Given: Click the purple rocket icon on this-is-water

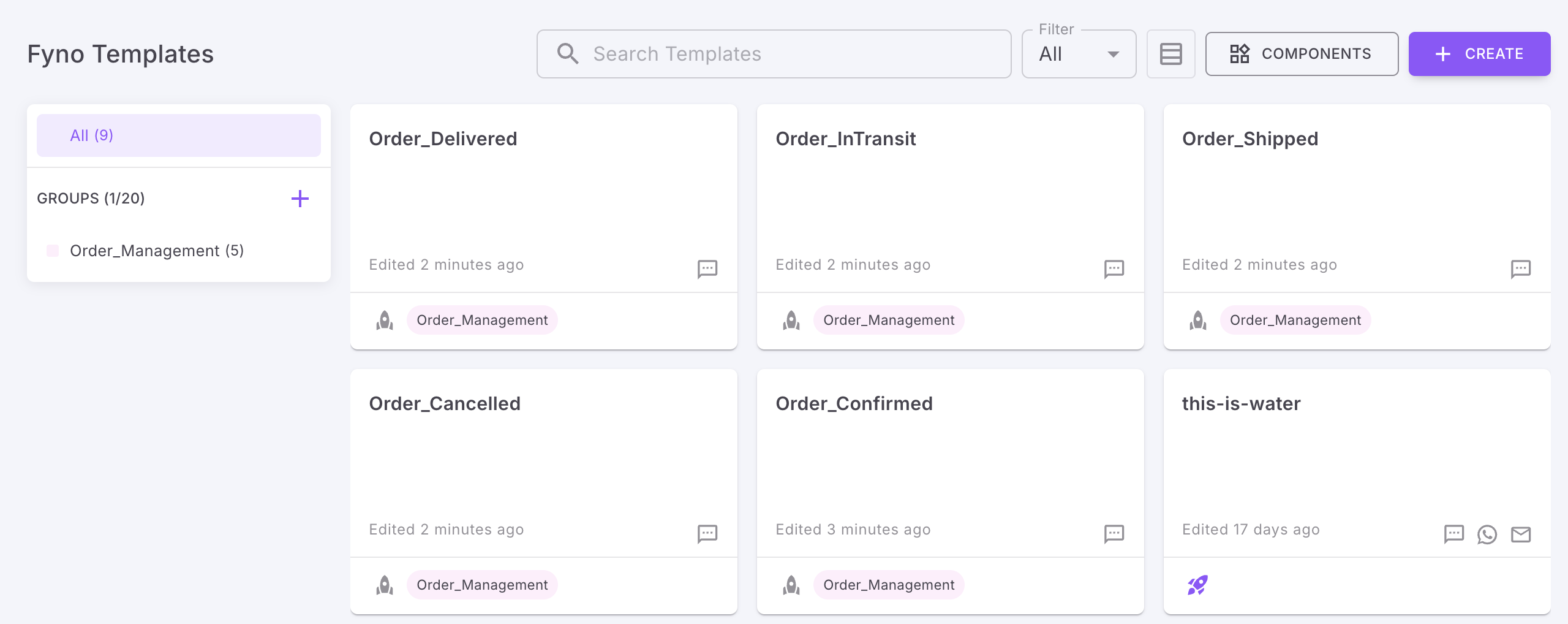Looking at the screenshot, I should (x=1197, y=585).
